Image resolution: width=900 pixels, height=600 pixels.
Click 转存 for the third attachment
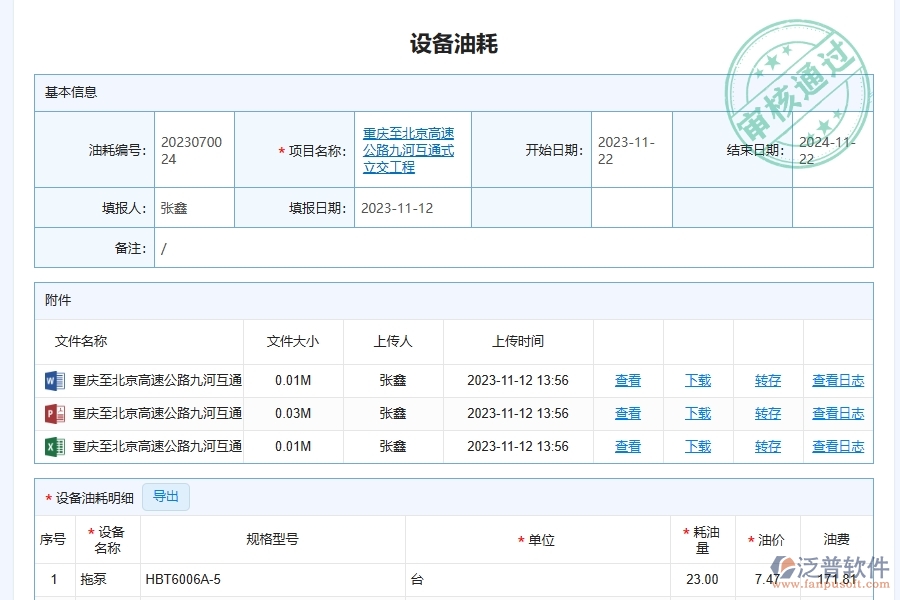[767, 446]
